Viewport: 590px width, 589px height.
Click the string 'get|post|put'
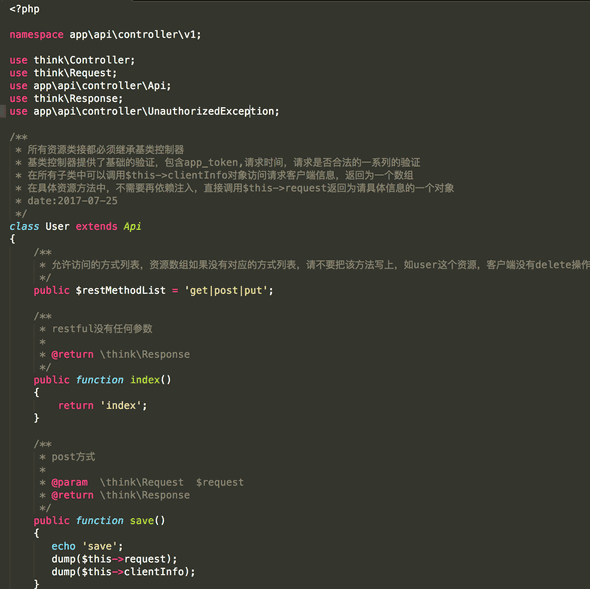[x=226, y=291]
